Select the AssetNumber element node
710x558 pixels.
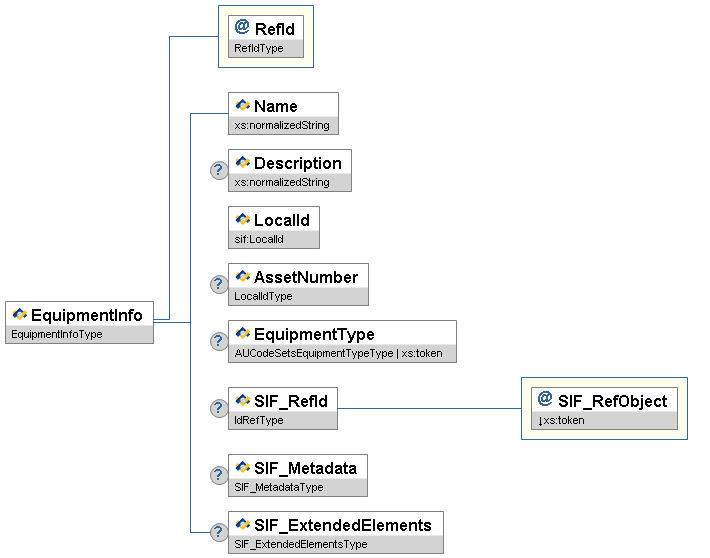[305, 277]
